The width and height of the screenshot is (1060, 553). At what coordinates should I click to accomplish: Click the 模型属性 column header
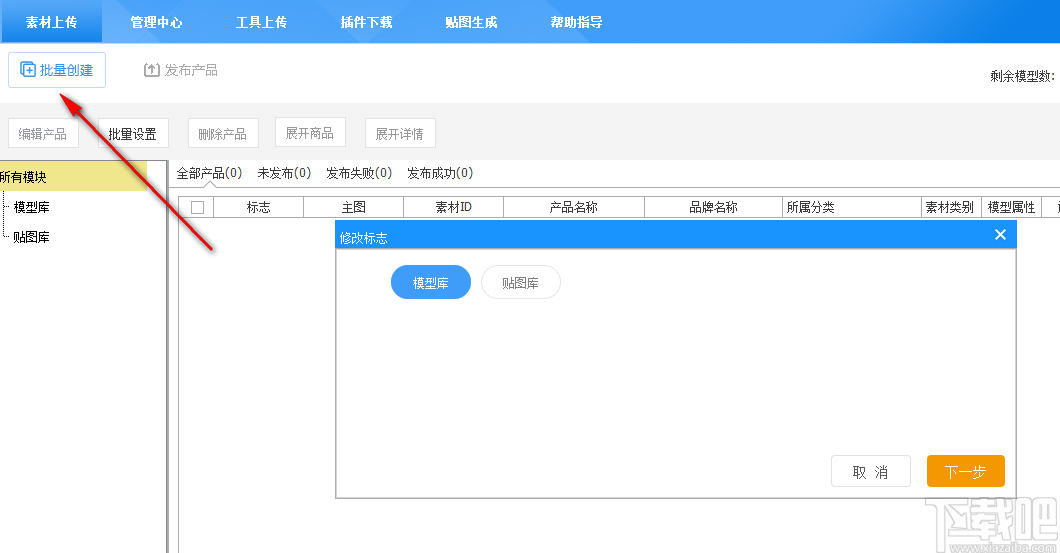tap(1011, 208)
